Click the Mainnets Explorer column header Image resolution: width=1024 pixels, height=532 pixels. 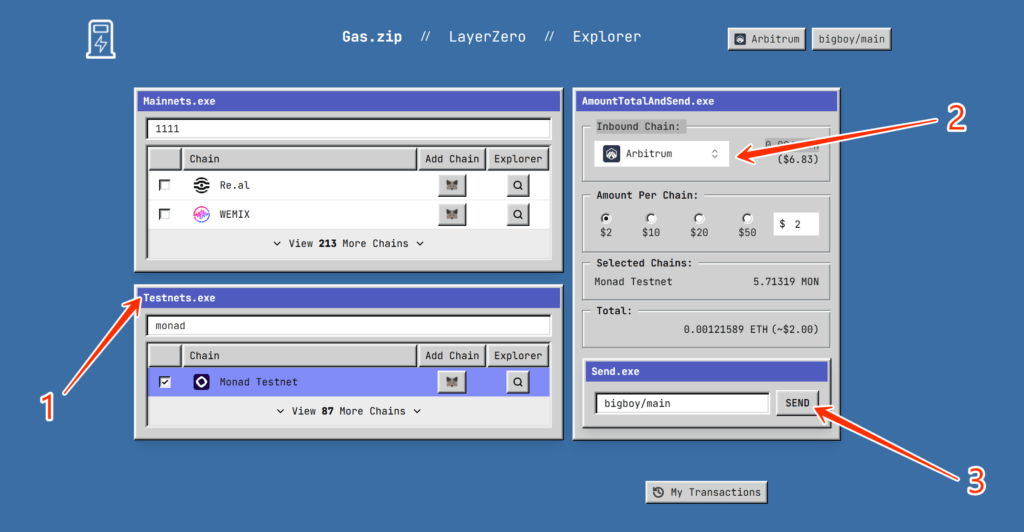pos(518,159)
